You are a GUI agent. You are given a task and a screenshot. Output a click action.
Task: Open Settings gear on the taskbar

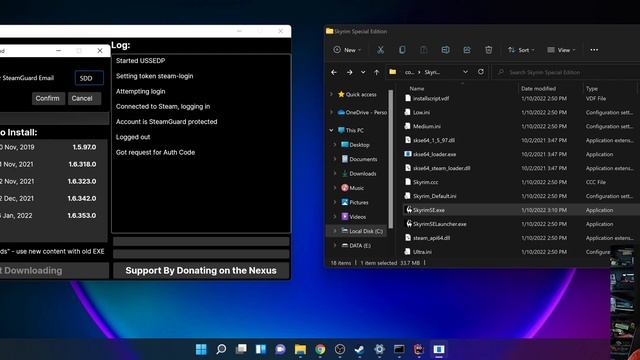379,349
